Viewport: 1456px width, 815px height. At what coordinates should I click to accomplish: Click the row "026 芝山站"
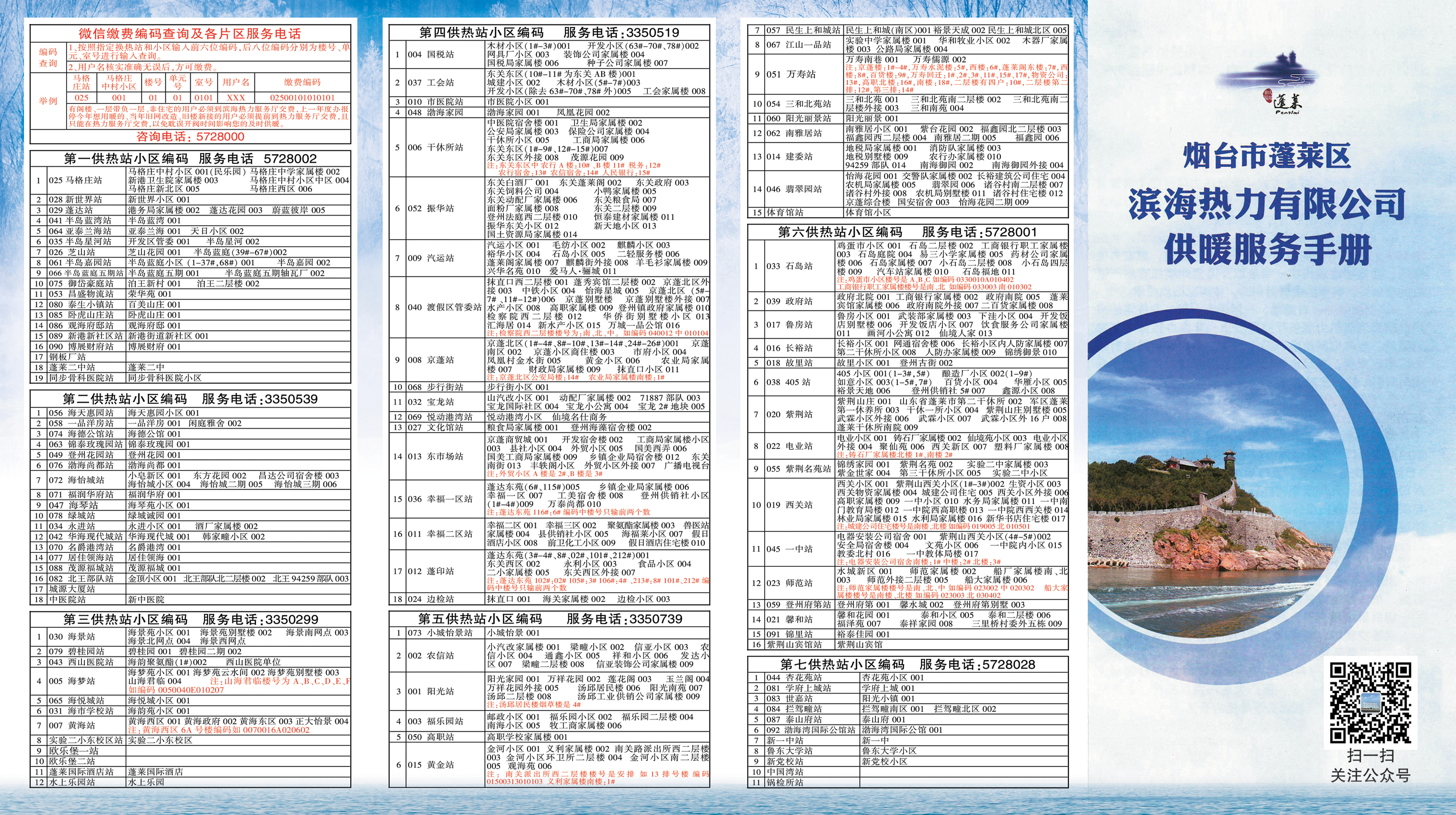(191, 252)
